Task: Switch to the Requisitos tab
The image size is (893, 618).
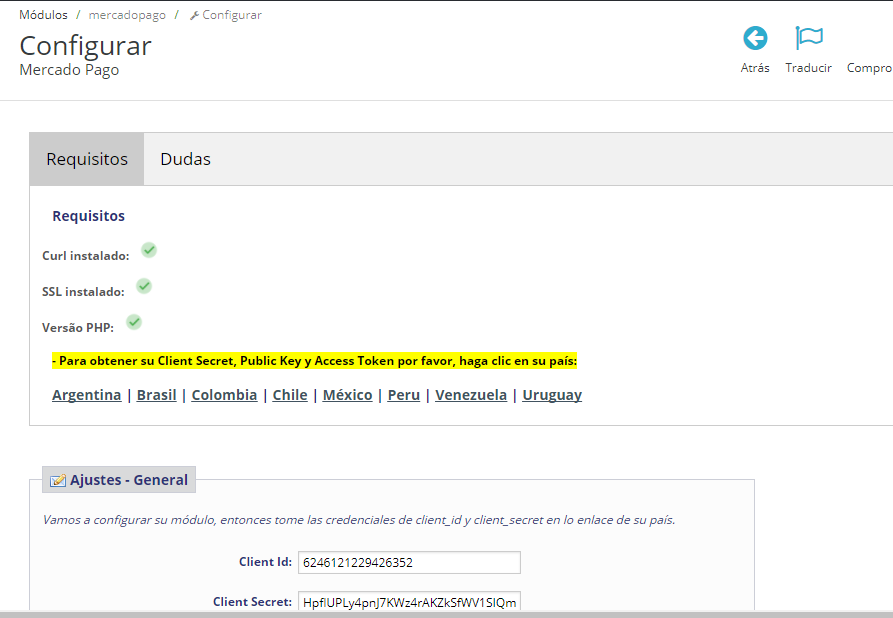Action: (87, 159)
